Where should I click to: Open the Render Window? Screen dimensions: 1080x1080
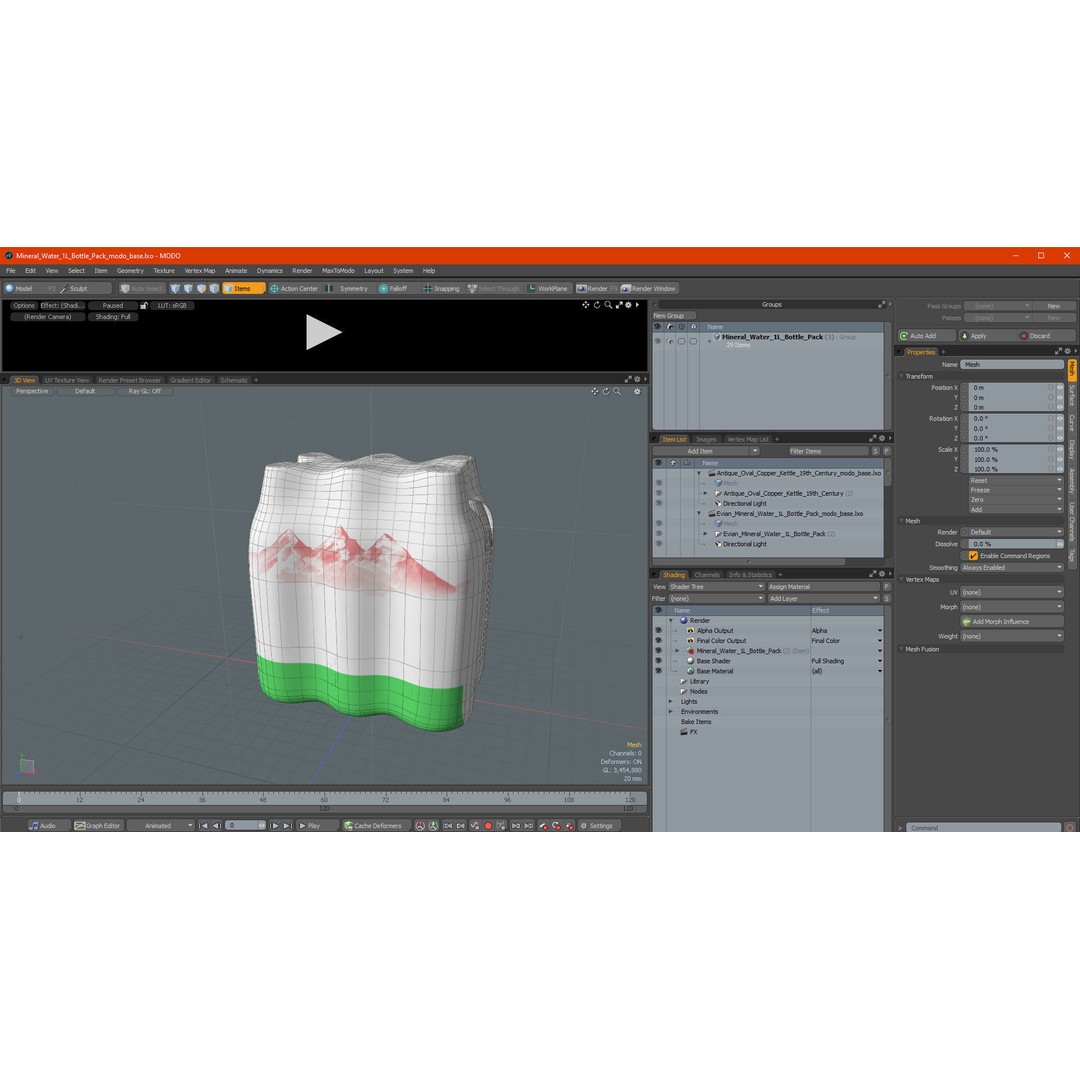[649, 289]
